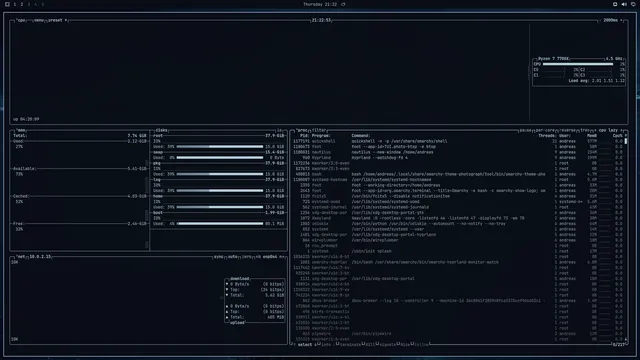Select the quickshell process row
Image resolution: width=640 pixels, height=360 pixels.
pyautogui.click(x=457, y=141)
